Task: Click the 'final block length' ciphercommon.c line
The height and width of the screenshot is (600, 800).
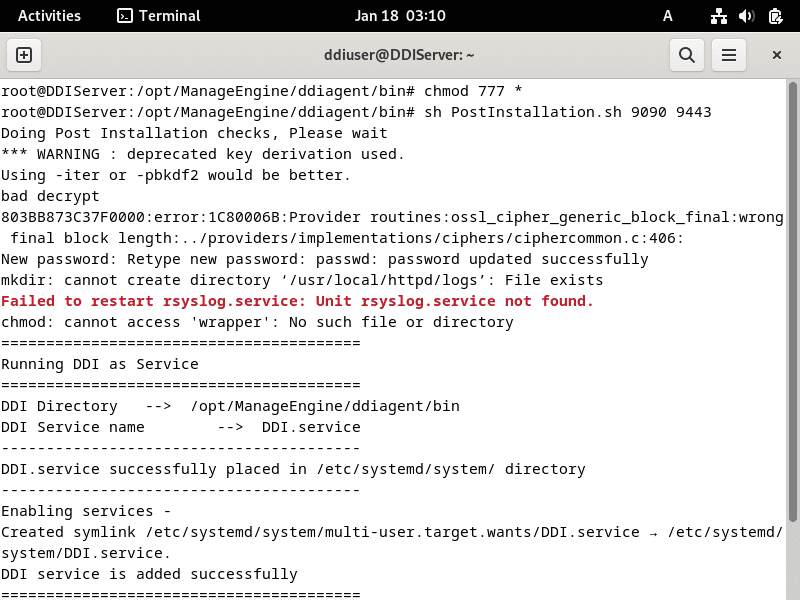Action: click(x=347, y=238)
